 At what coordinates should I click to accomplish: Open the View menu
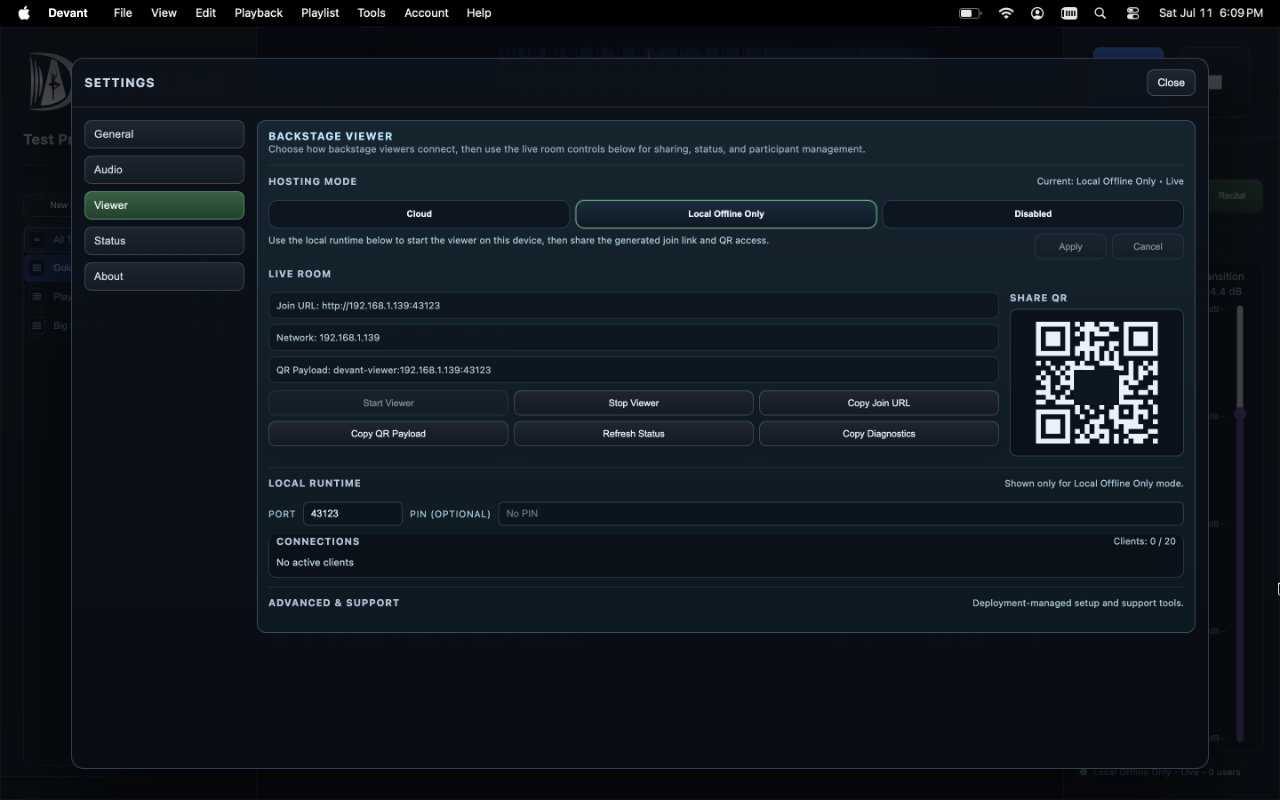tap(164, 13)
